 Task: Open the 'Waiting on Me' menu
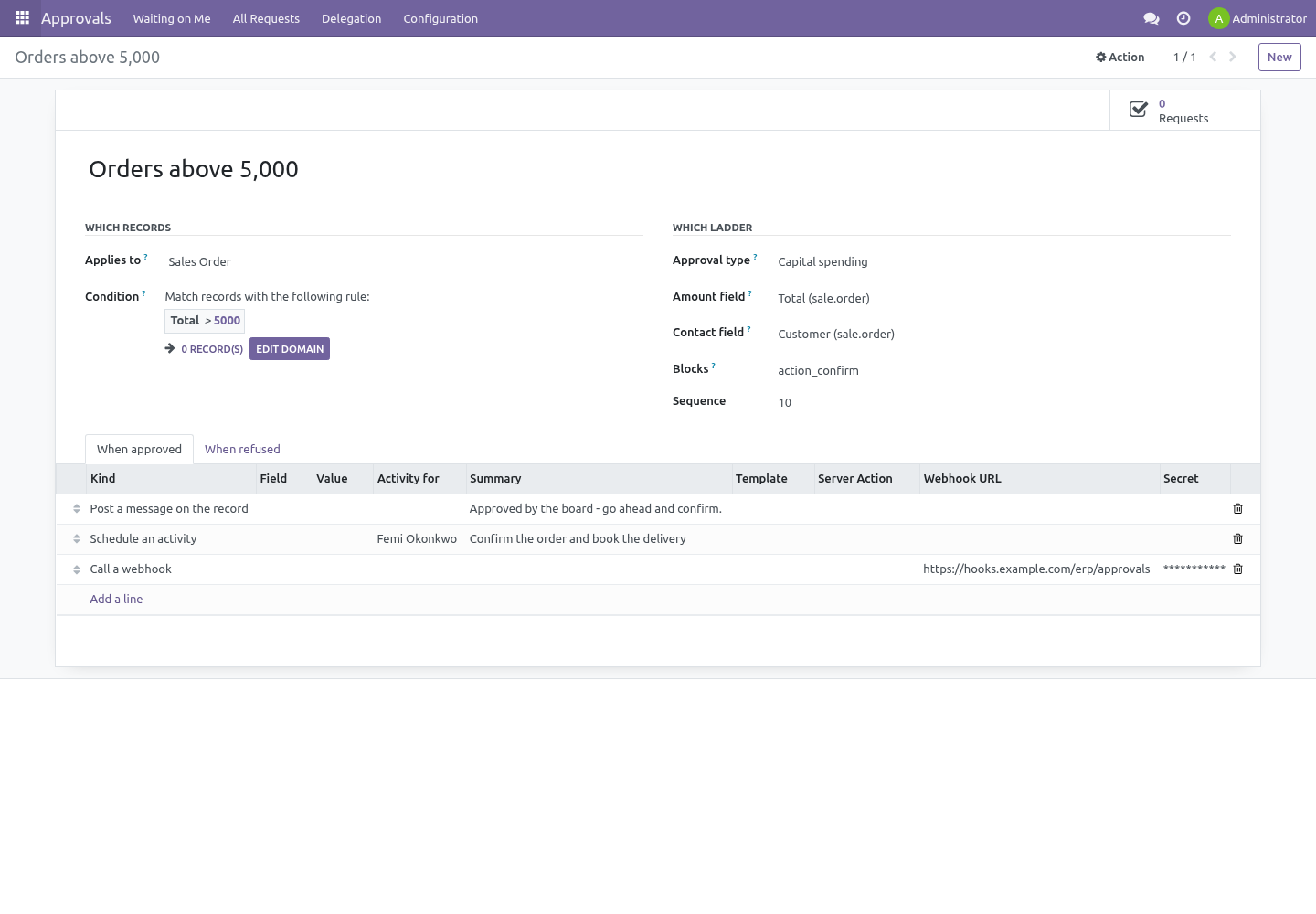[172, 18]
